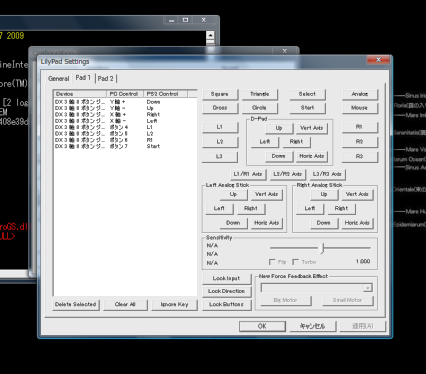Screen dimensions: 426x374
Task: Select the binding row mapped to L2
Action: click(125, 133)
